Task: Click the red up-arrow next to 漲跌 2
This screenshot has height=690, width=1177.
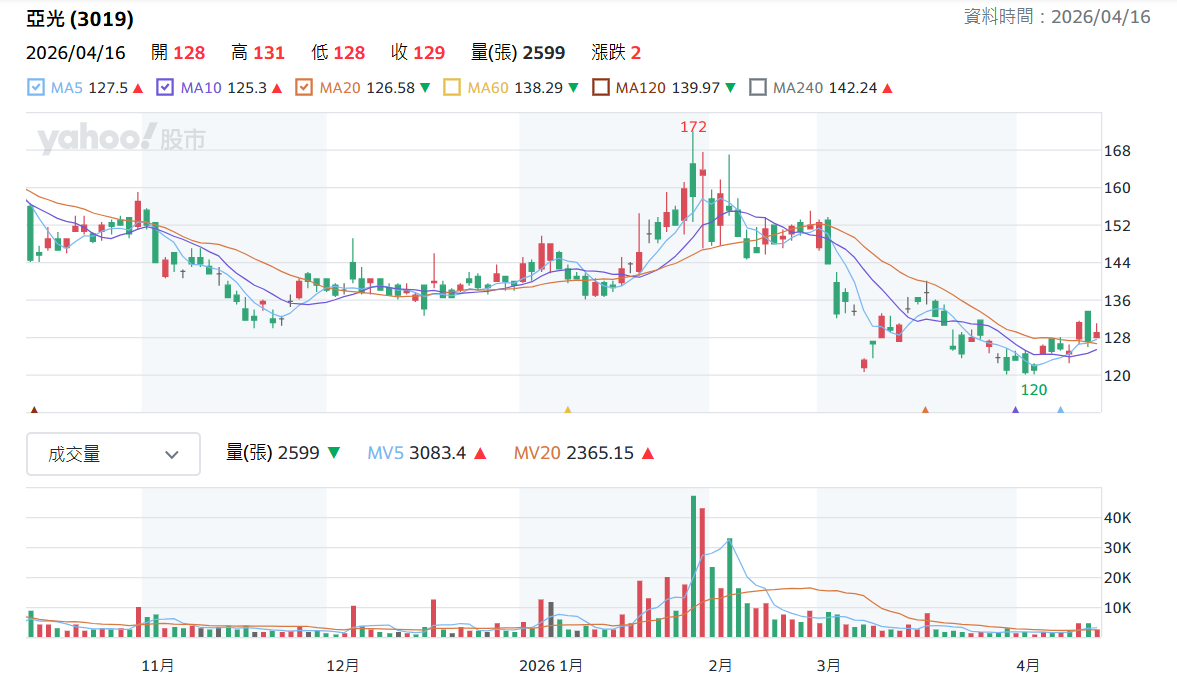Action: [x=637, y=52]
